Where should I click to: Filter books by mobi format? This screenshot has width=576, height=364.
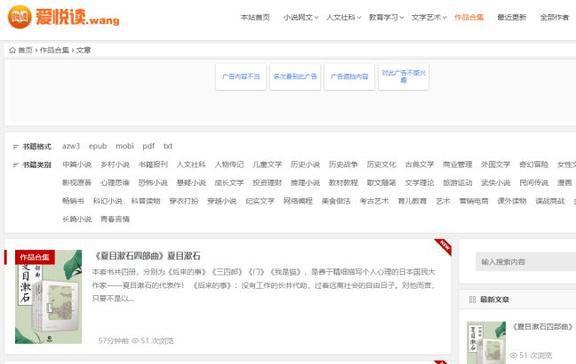click(125, 146)
